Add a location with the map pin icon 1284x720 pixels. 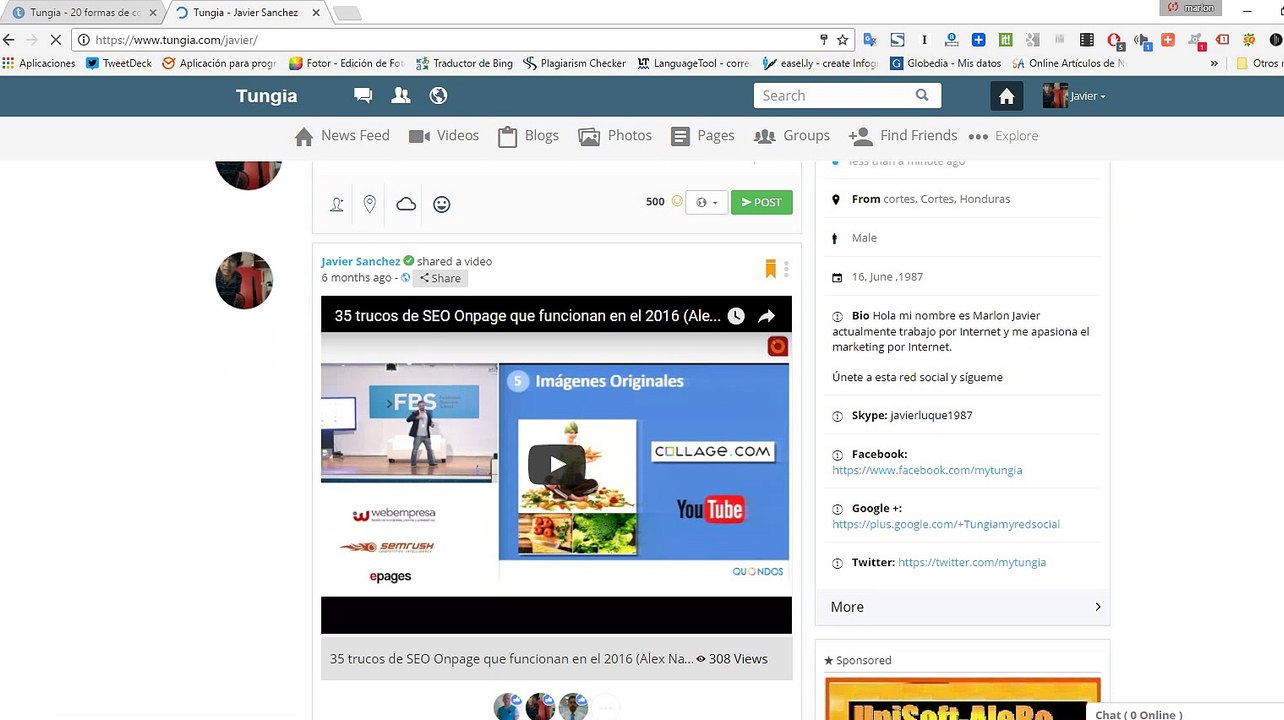pyautogui.click(x=369, y=204)
